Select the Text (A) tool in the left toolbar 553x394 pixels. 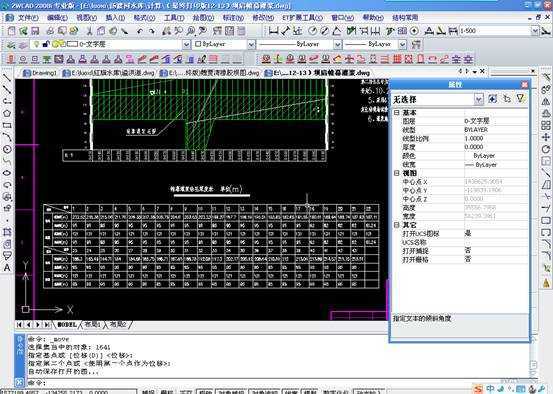(7, 268)
